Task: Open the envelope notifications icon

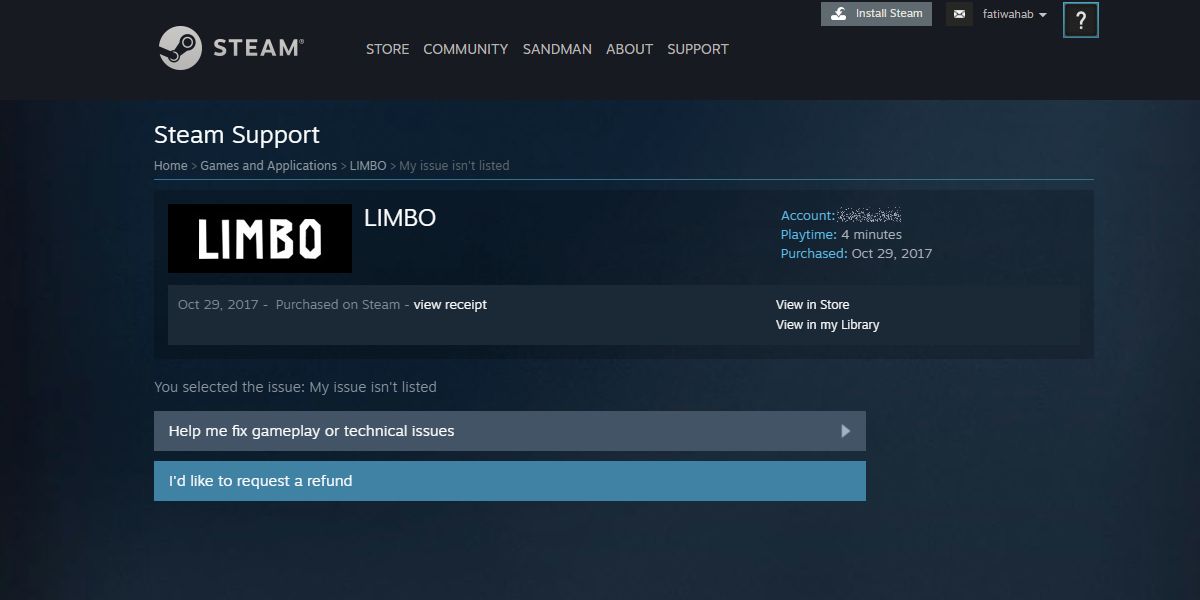Action: pos(959,14)
